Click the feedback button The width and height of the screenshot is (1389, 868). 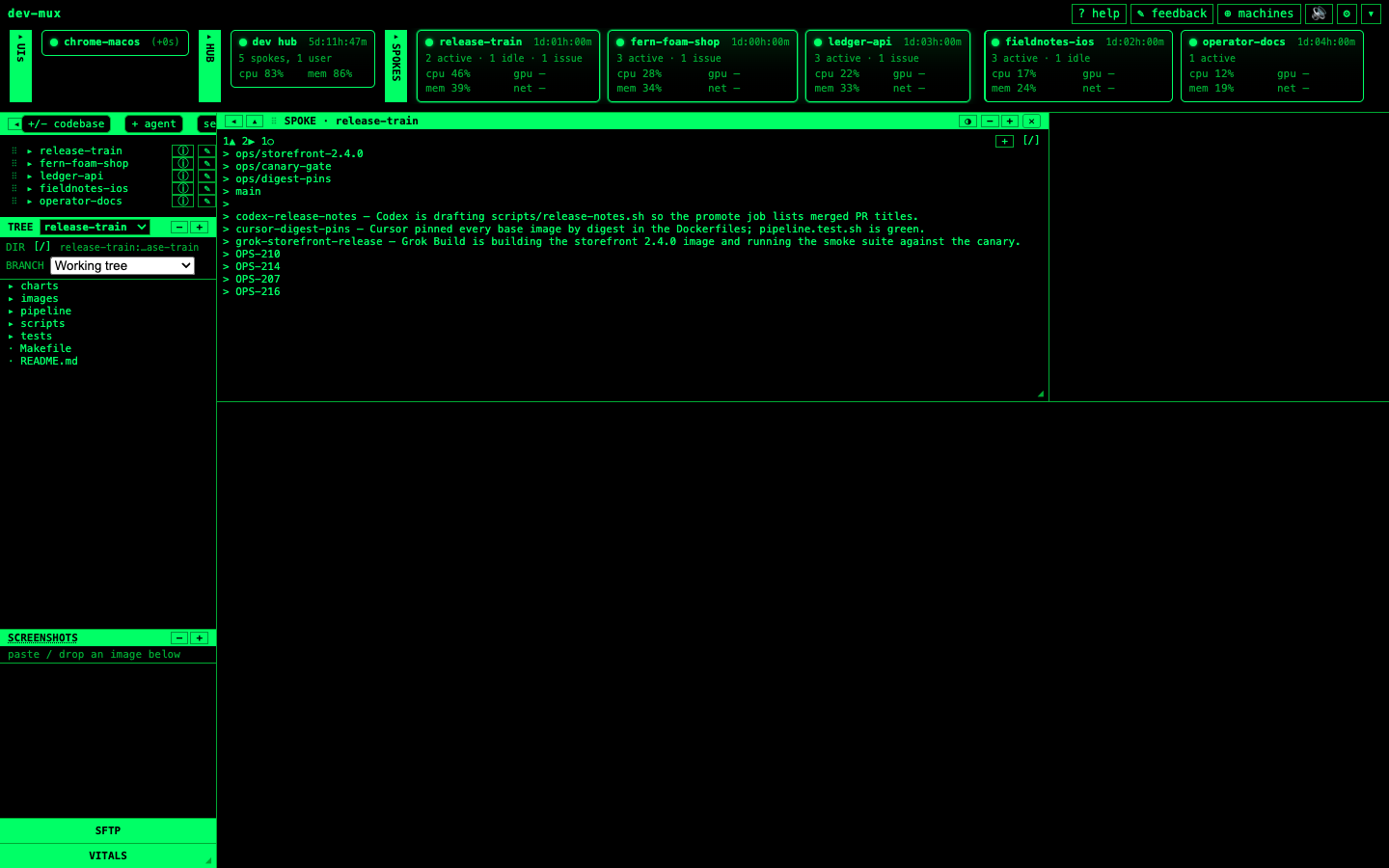(1172, 14)
